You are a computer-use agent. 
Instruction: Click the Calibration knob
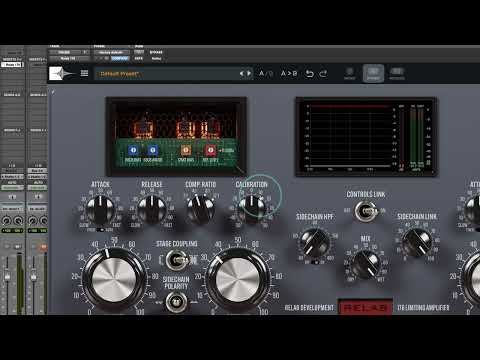tap(252, 206)
